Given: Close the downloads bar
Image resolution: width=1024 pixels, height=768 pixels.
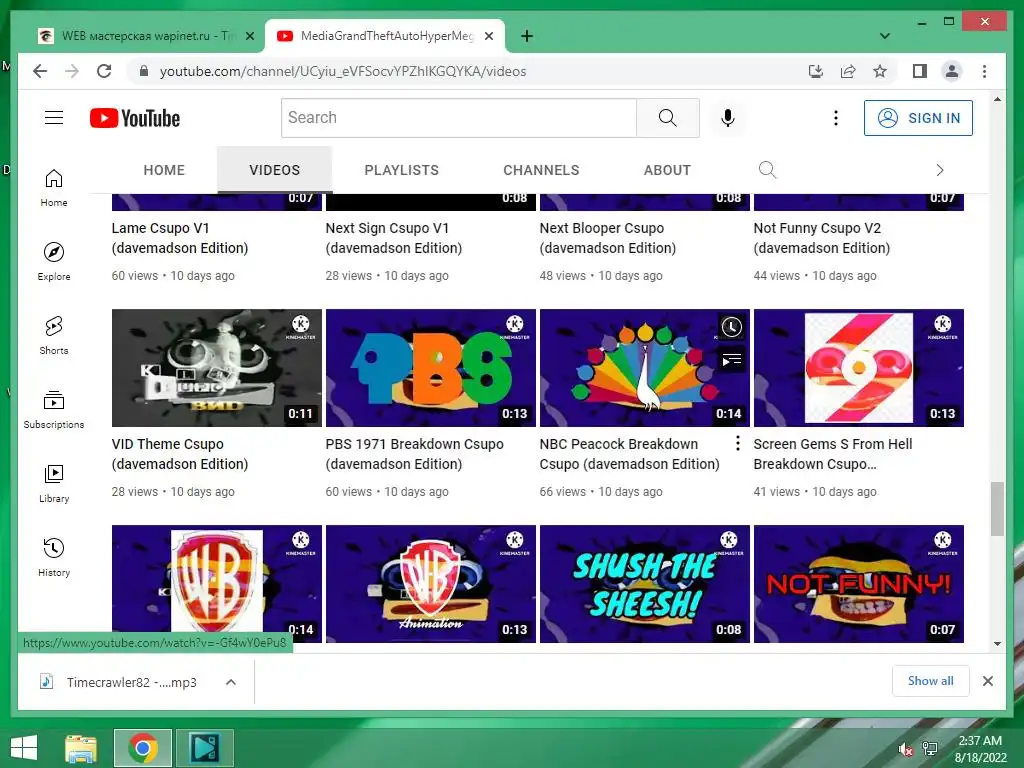Looking at the screenshot, I should (x=987, y=681).
